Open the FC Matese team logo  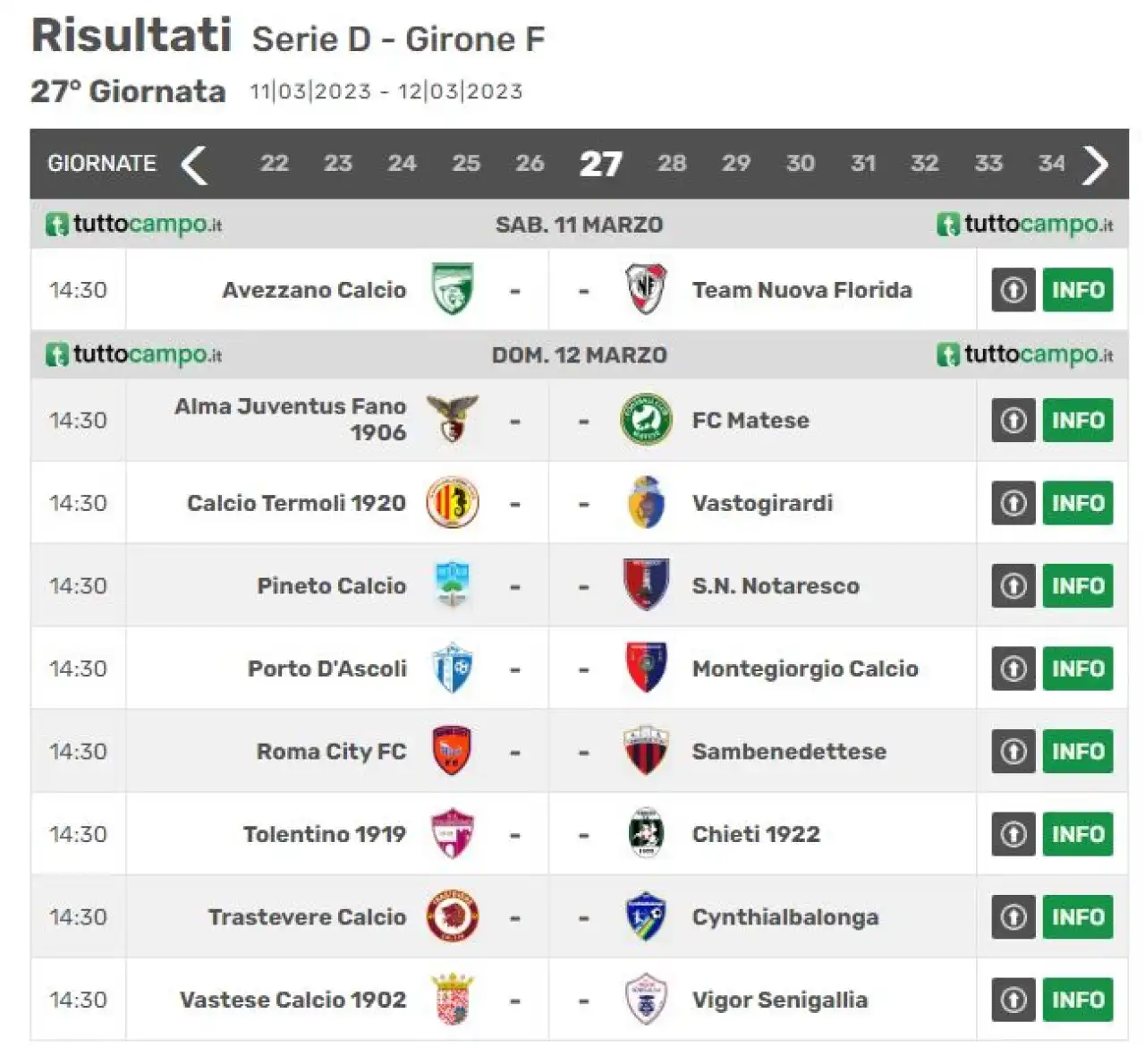645,420
